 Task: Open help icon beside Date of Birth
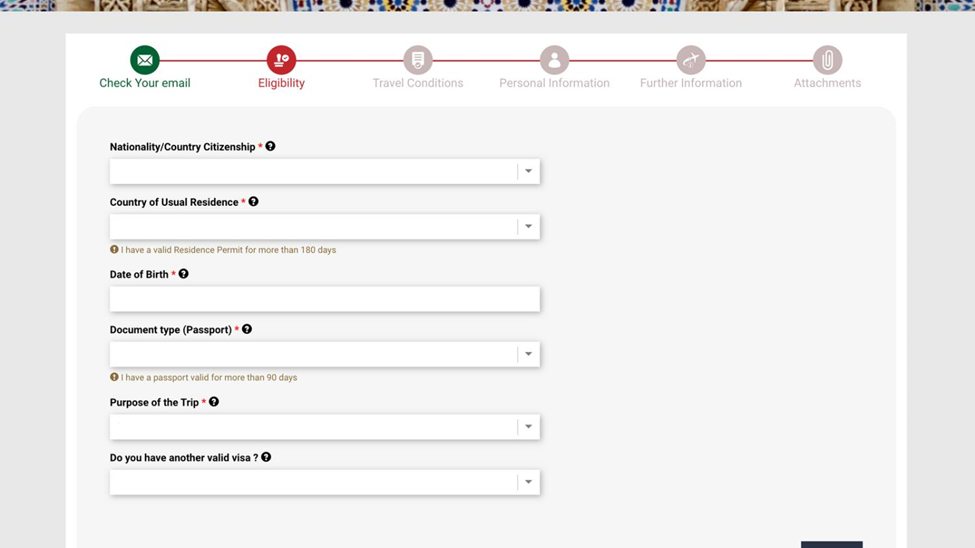click(x=183, y=274)
